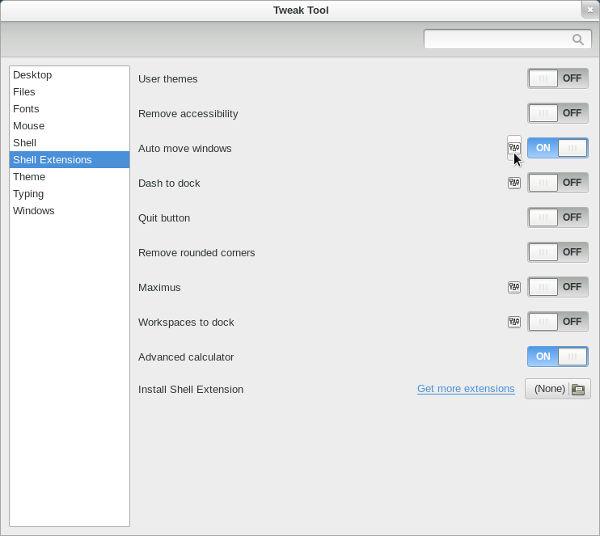
Task: Click the Remove accessibility label
Action: (188, 114)
